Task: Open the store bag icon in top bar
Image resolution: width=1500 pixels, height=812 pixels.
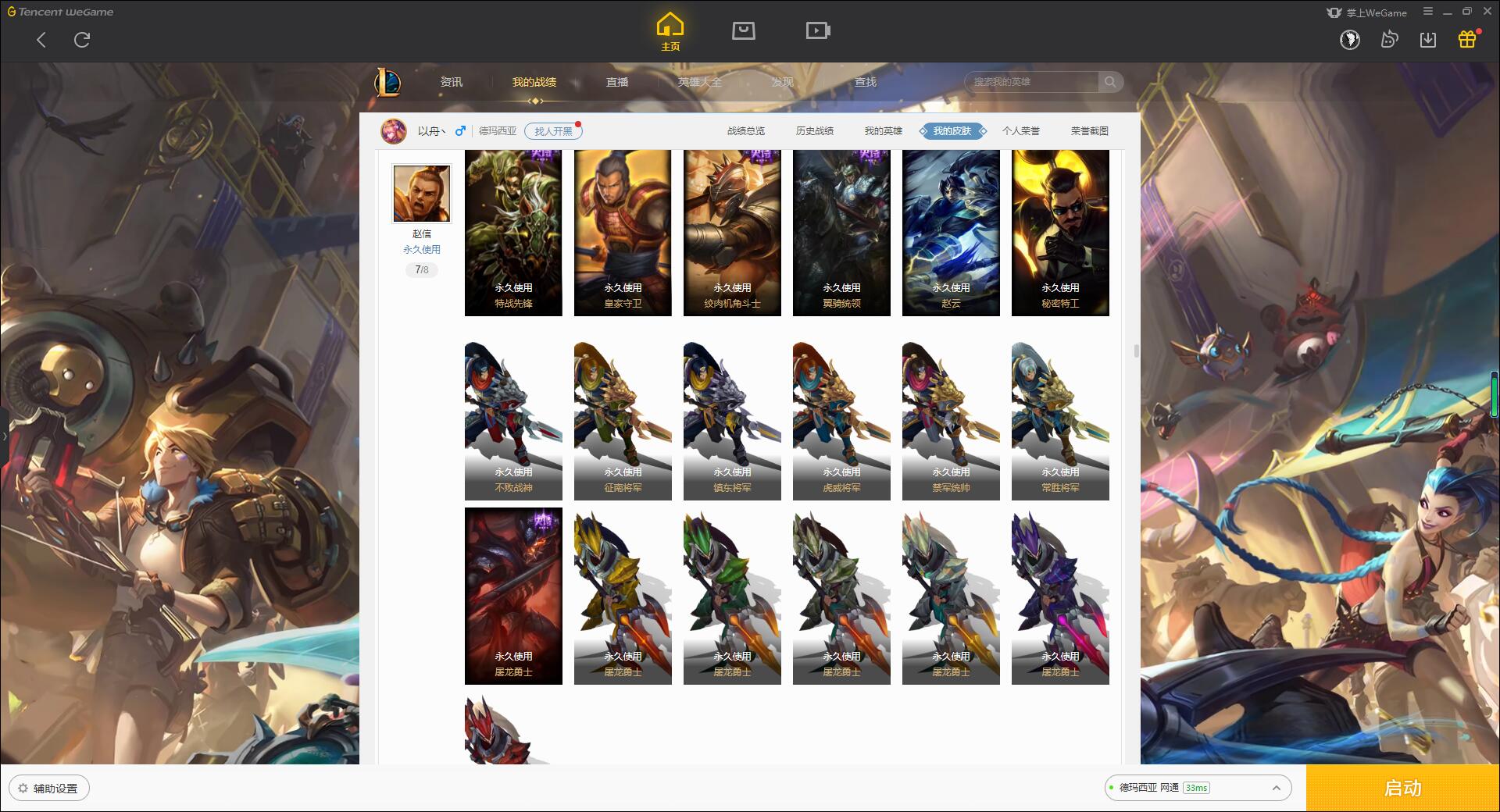Action: 743,30
